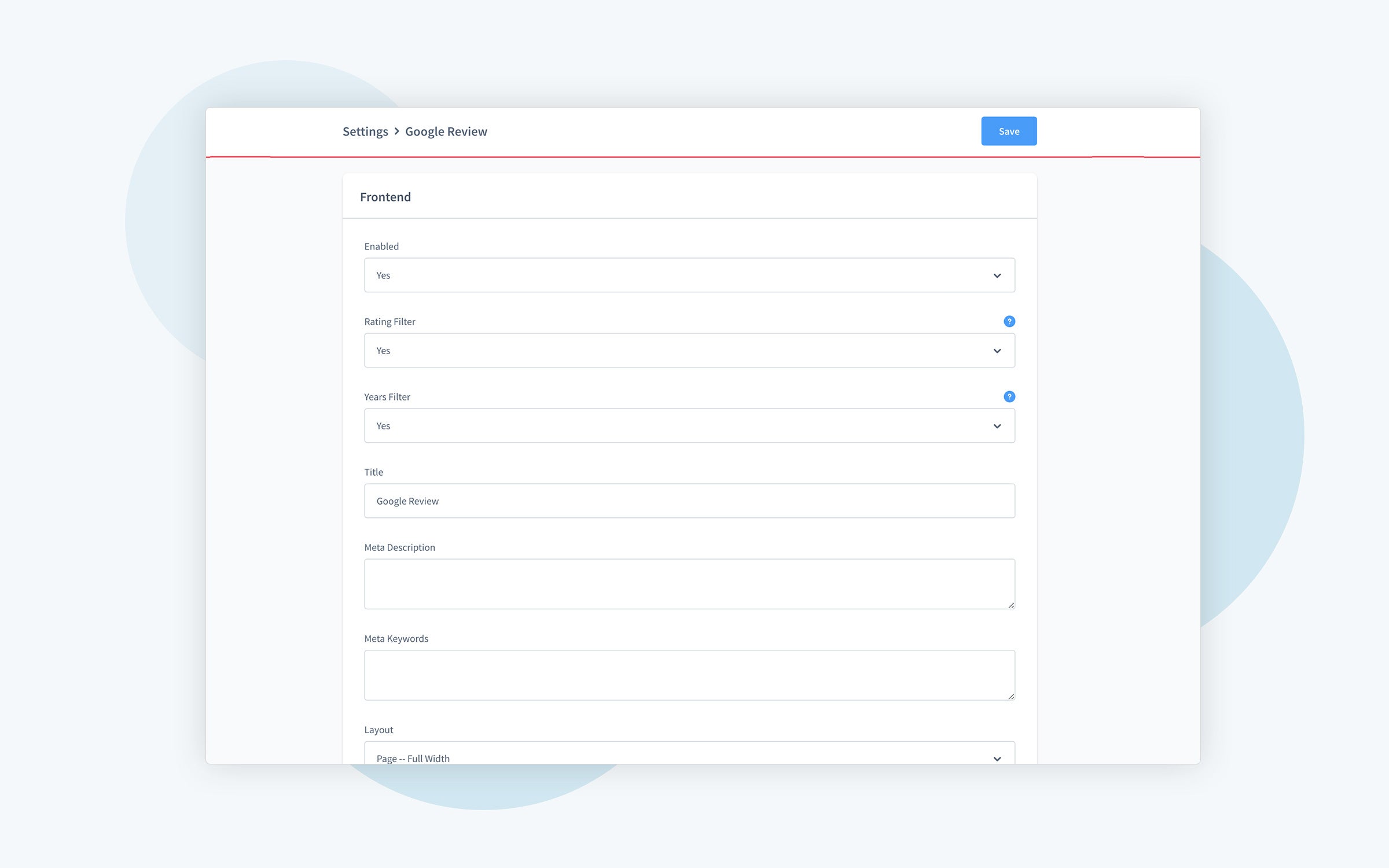Click the breadcrumb chevron separator
The width and height of the screenshot is (1389, 868).
pos(396,131)
